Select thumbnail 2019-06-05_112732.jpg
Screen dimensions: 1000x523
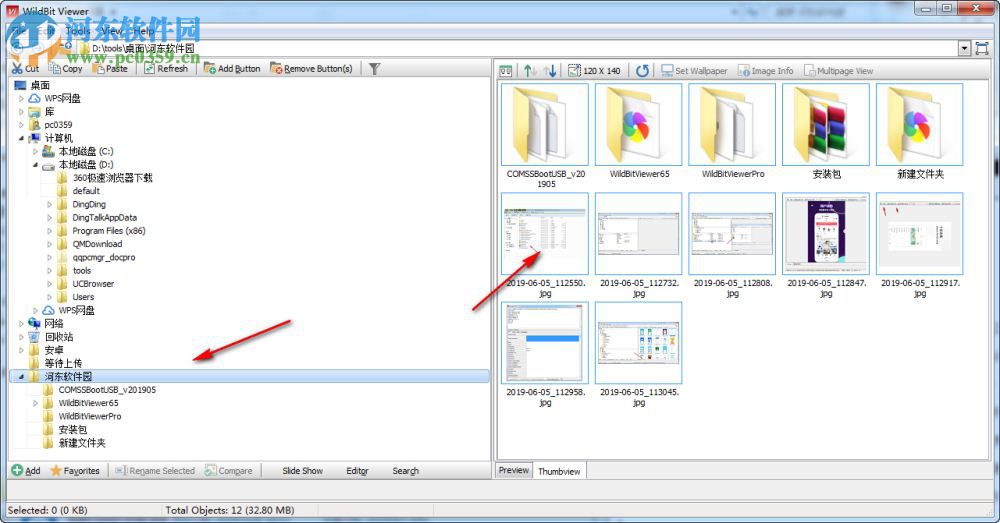(638, 234)
